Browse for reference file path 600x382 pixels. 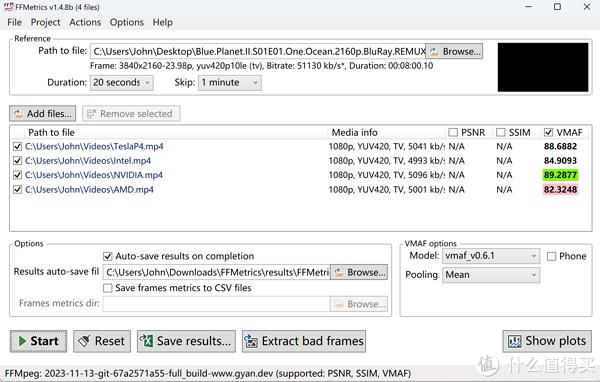pos(454,51)
